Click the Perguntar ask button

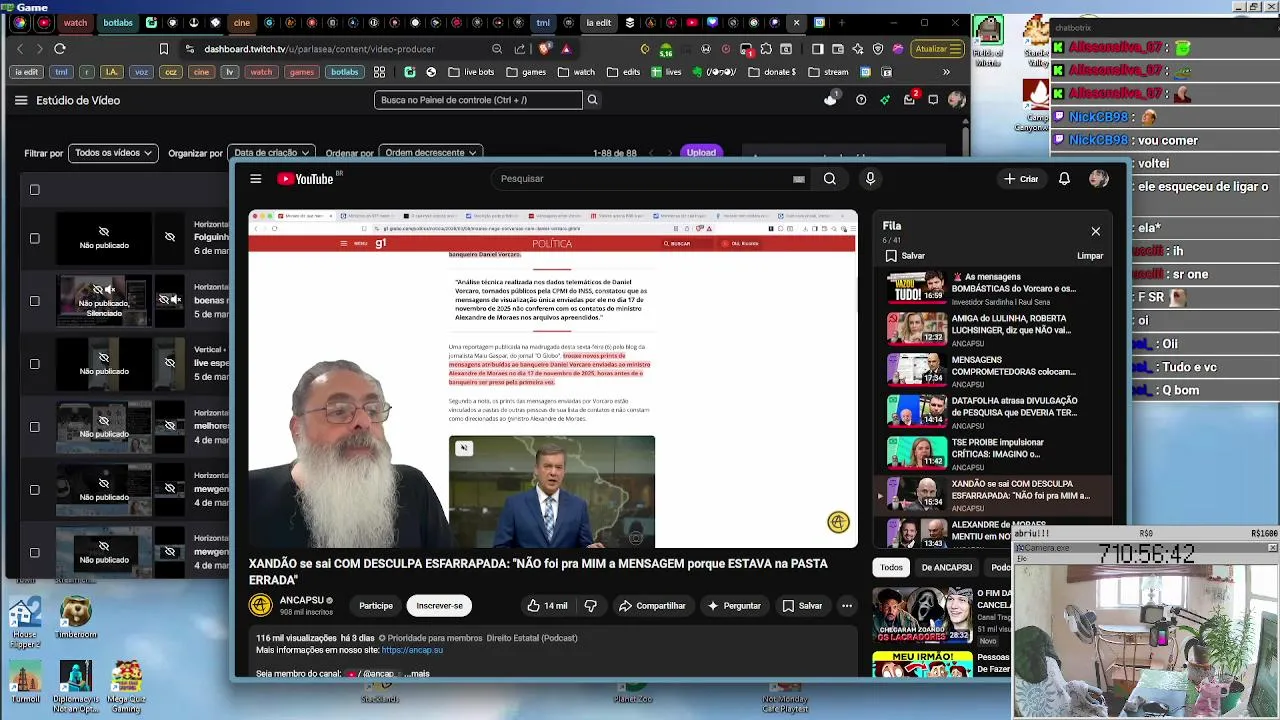(x=734, y=606)
